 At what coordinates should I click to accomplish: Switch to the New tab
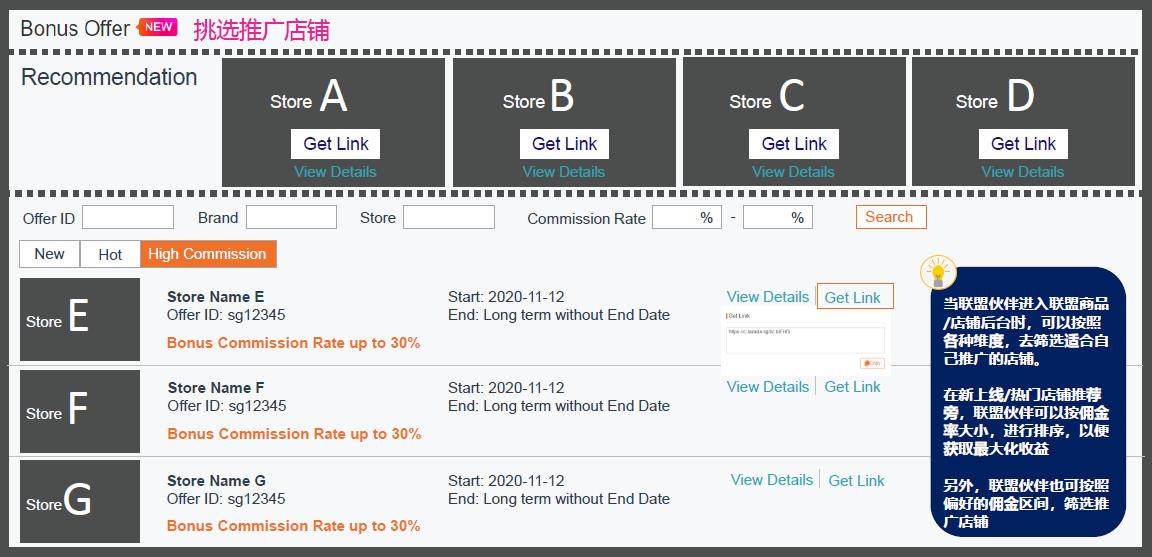(x=49, y=254)
